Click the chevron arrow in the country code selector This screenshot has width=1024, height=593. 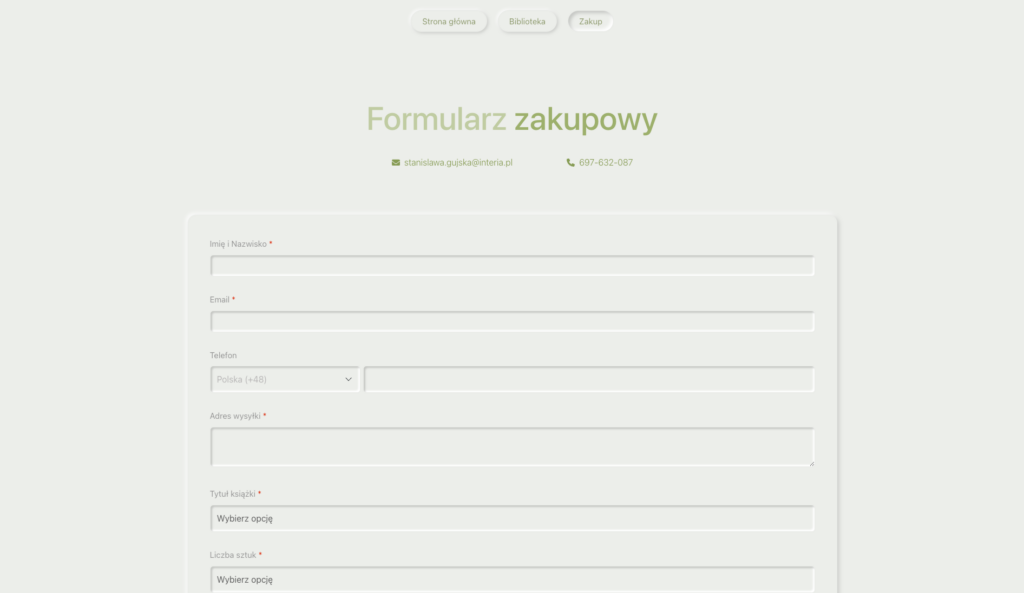349,379
